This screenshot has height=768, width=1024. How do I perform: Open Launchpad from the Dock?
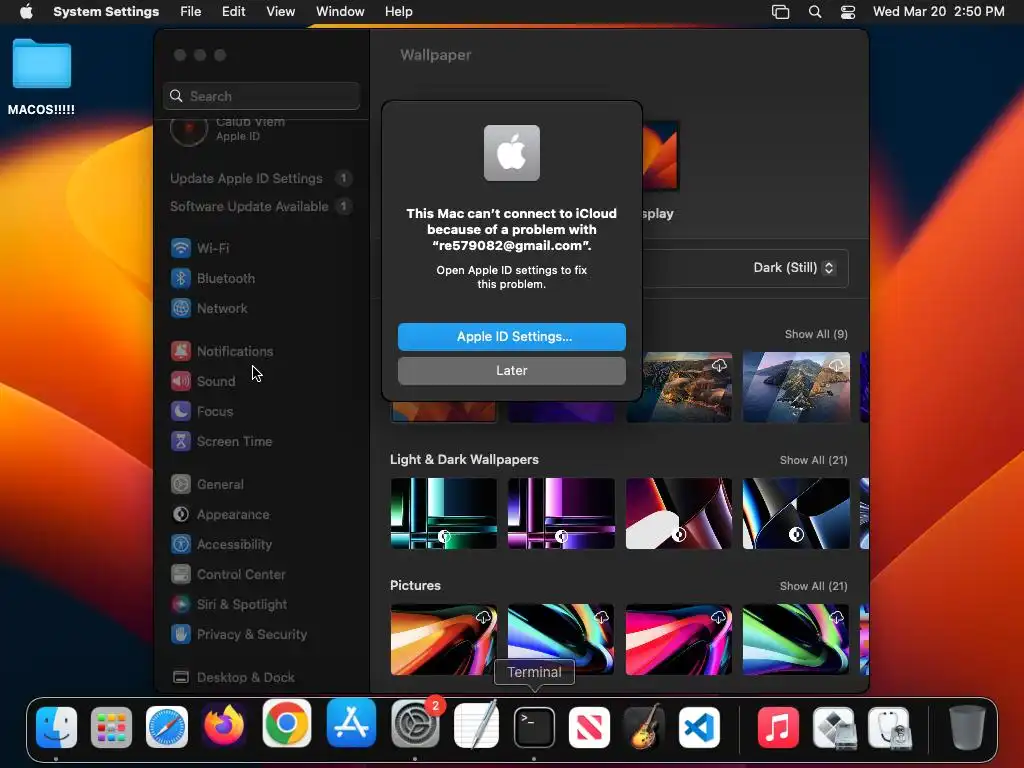111,727
